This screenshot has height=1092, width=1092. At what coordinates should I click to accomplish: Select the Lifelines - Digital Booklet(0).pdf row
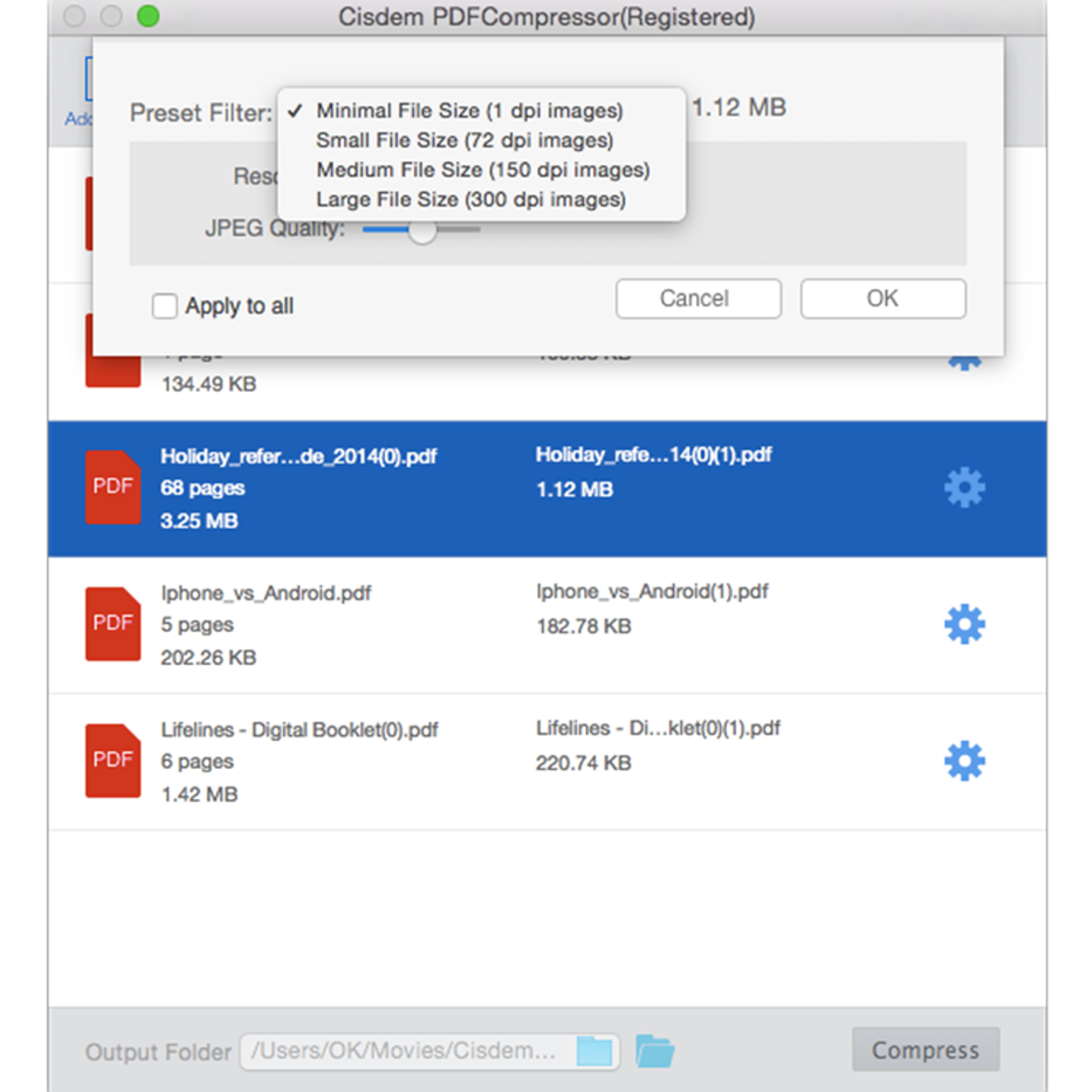pos(546,762)
